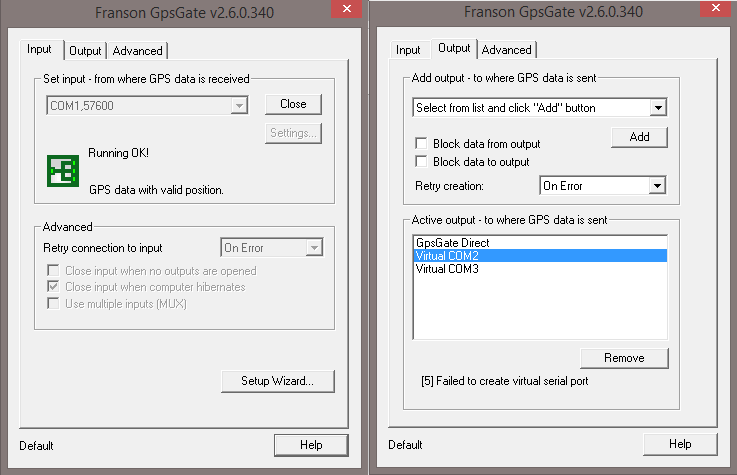737x475 pixels.
Task: Click Help in the right window
Action: pos(680,444)
